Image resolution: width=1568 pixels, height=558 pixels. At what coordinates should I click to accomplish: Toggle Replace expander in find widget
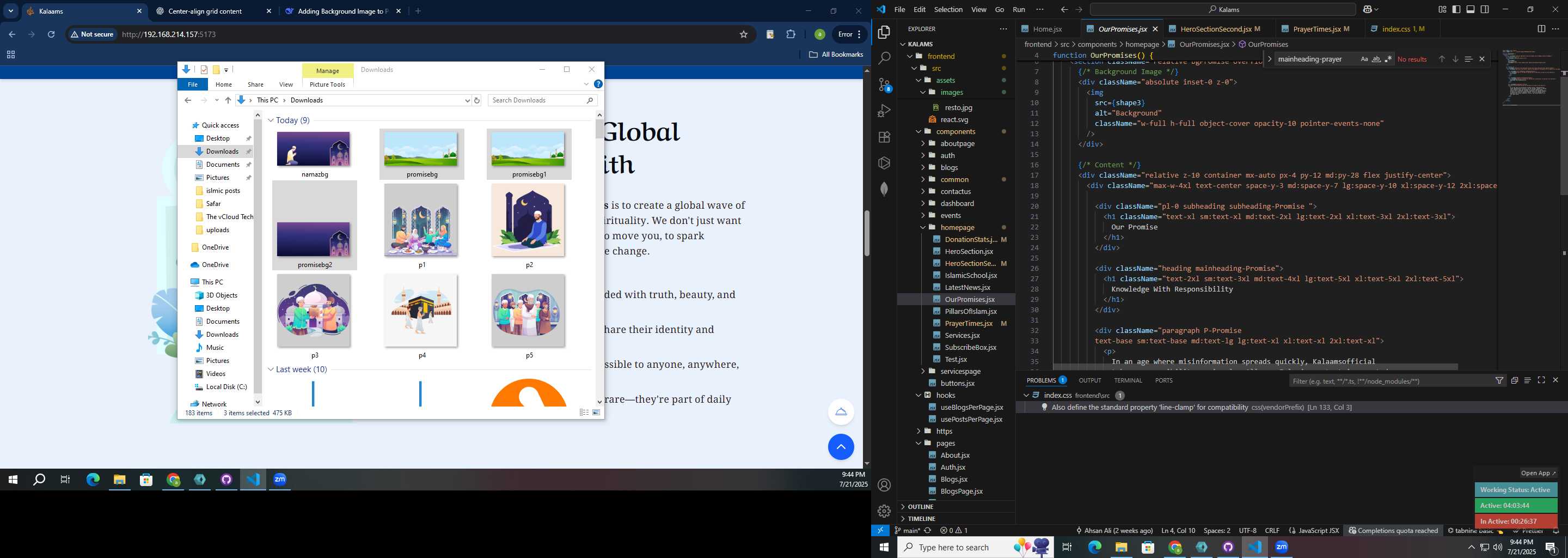click(x=1269, y=59)
